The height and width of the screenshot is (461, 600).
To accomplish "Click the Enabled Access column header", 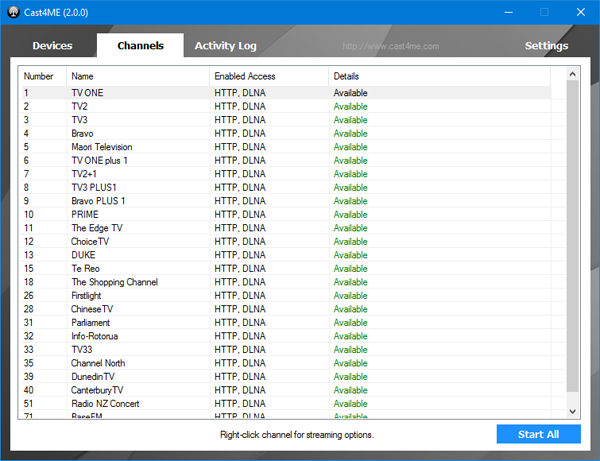I will coord(269,76).
